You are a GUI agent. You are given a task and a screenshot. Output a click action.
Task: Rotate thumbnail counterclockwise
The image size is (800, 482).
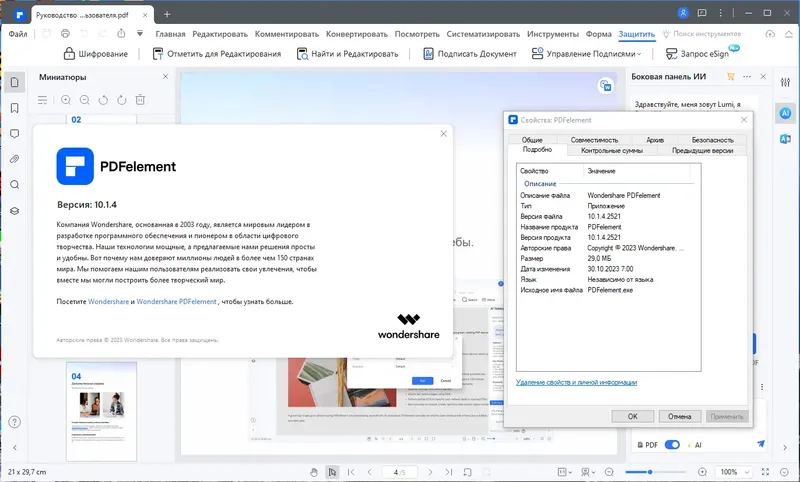[103, 100]
